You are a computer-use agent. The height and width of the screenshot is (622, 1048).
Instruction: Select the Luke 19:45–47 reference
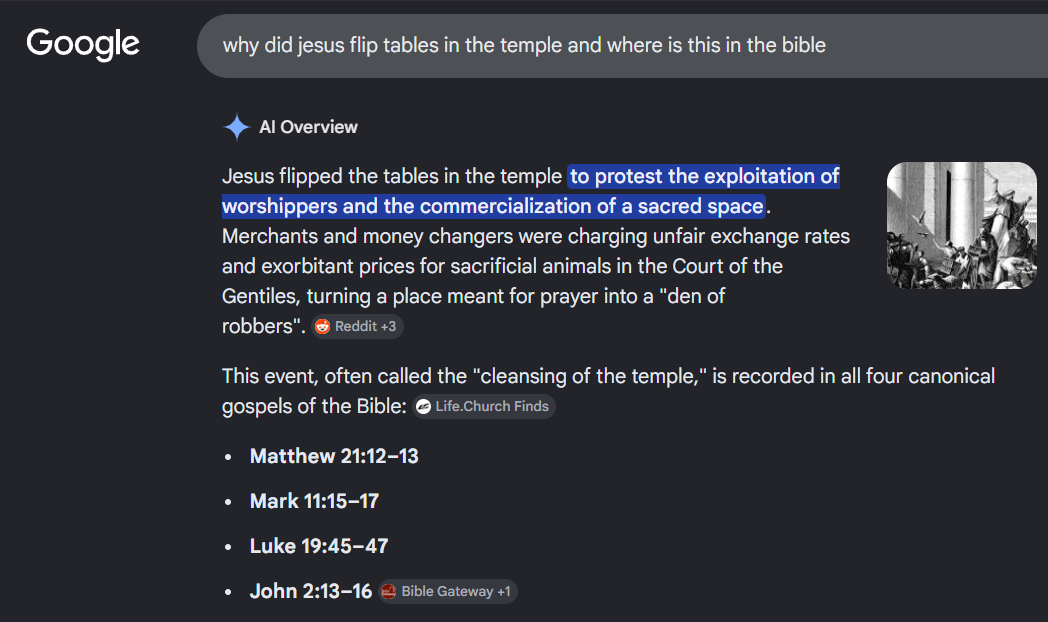[x=319, y=547]
